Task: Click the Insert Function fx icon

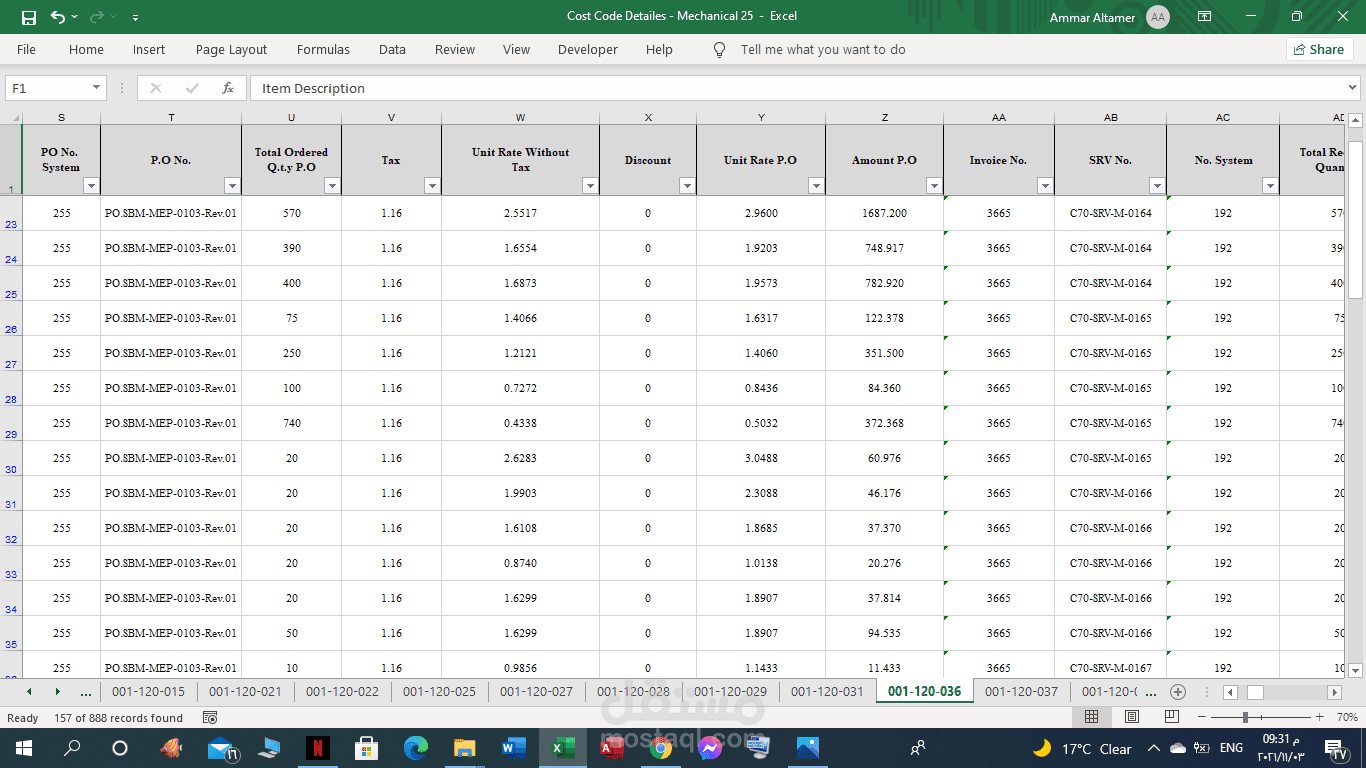Action: click(x=228, y=88)
